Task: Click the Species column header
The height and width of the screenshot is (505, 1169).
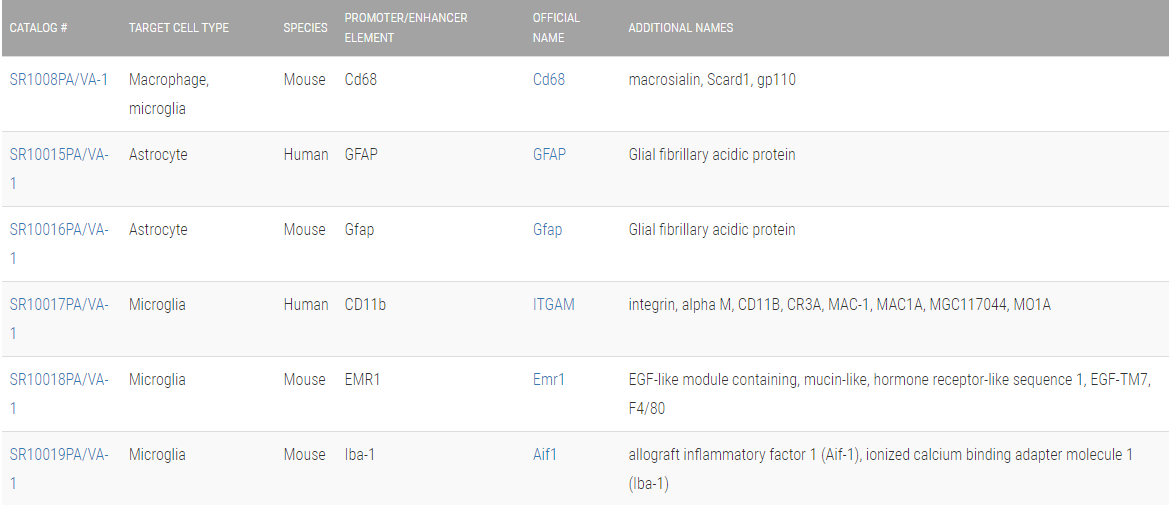Action: tap(305, 28)
